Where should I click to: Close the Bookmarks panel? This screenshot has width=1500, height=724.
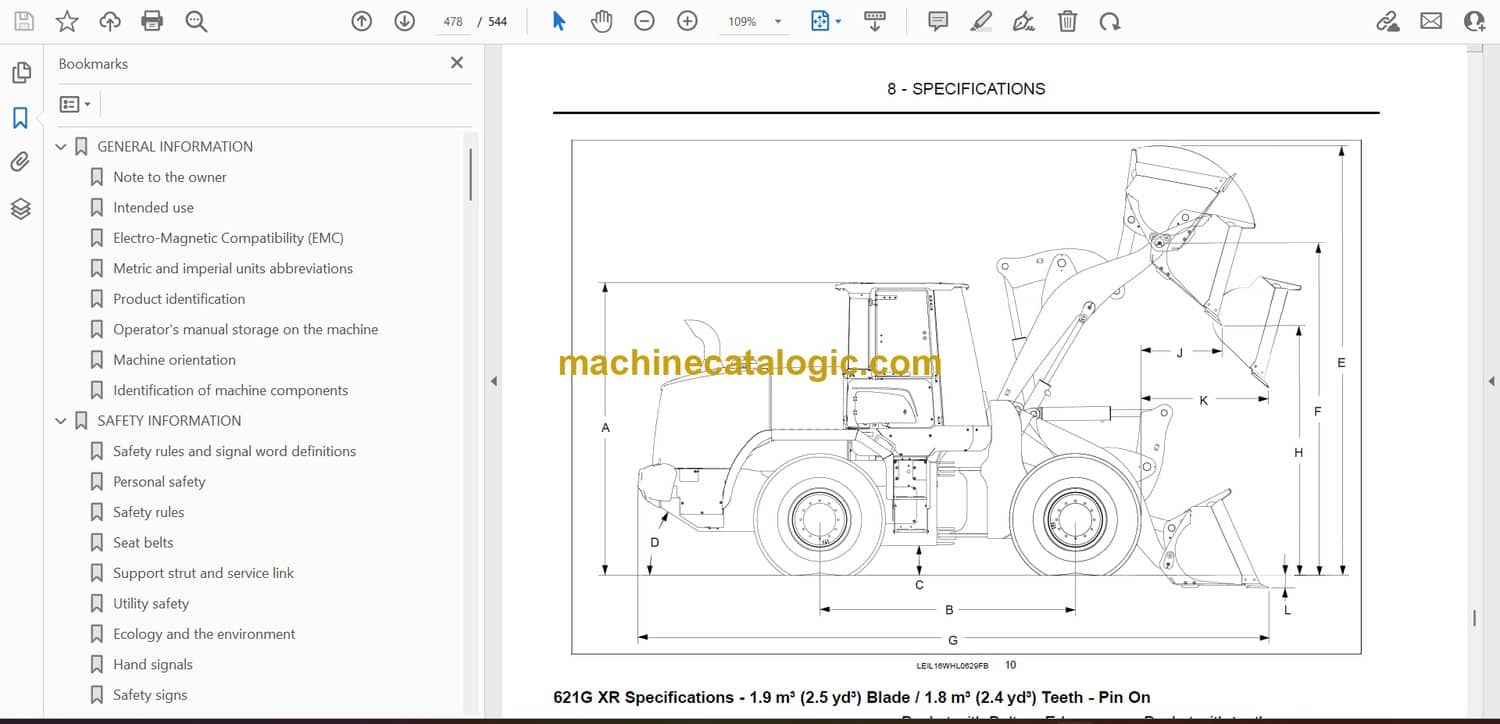(457, 63)
